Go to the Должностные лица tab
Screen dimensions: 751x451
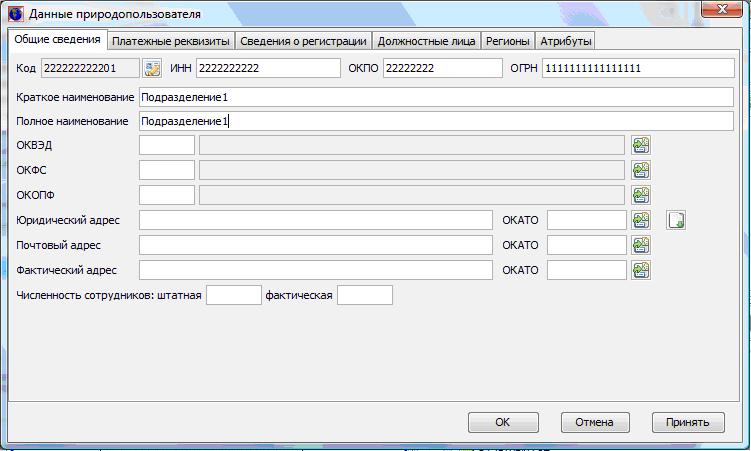pyautogui.click(x=427, y=41)
